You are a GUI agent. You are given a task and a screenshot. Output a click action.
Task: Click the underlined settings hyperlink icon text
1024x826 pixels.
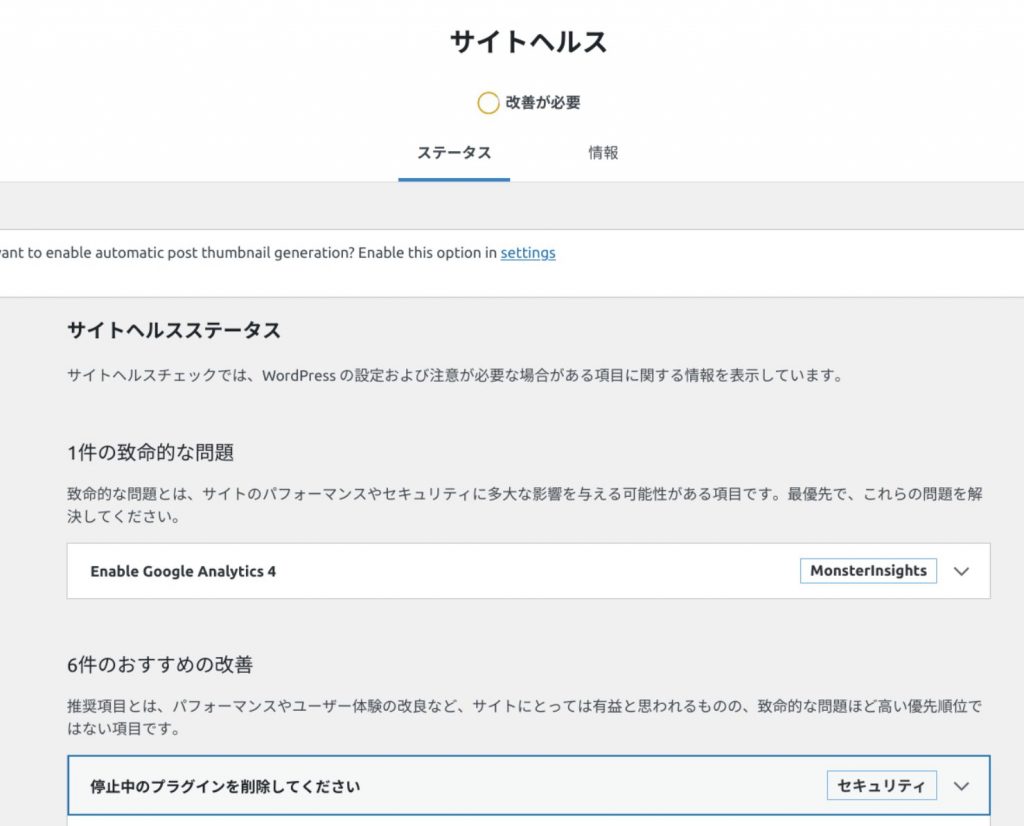tap(527, 253)
